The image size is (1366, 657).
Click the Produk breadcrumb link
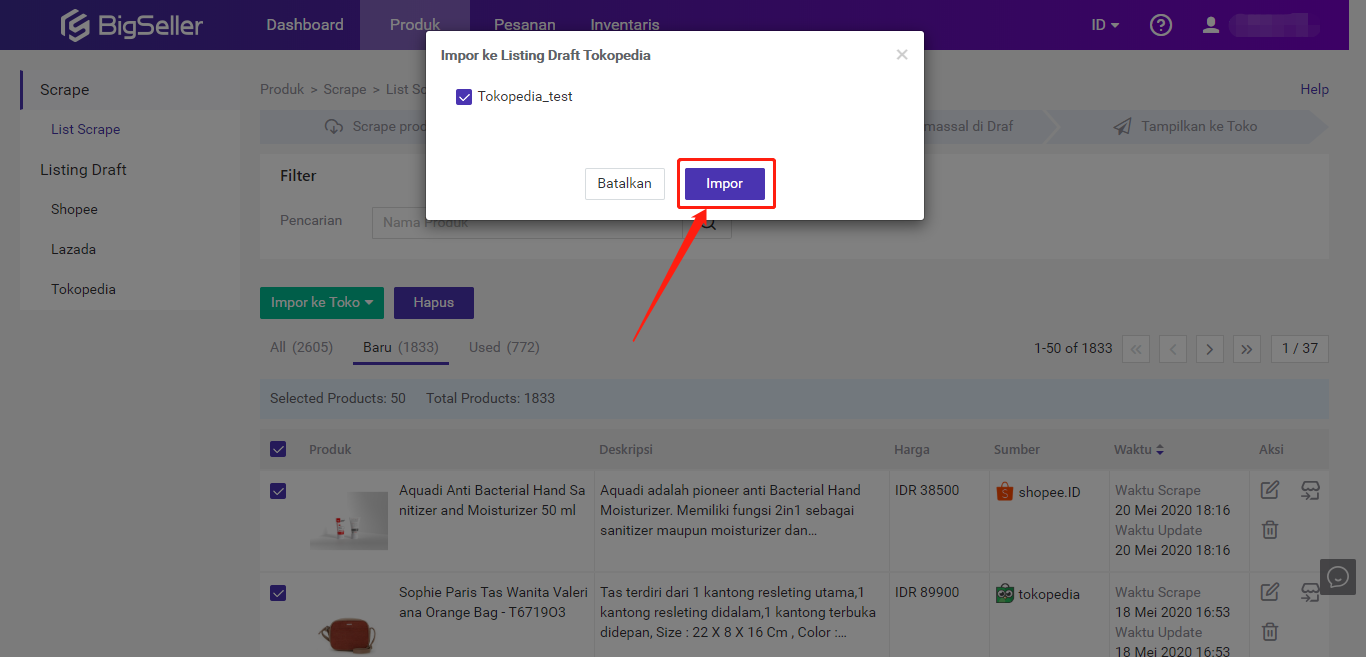[282, 89]
